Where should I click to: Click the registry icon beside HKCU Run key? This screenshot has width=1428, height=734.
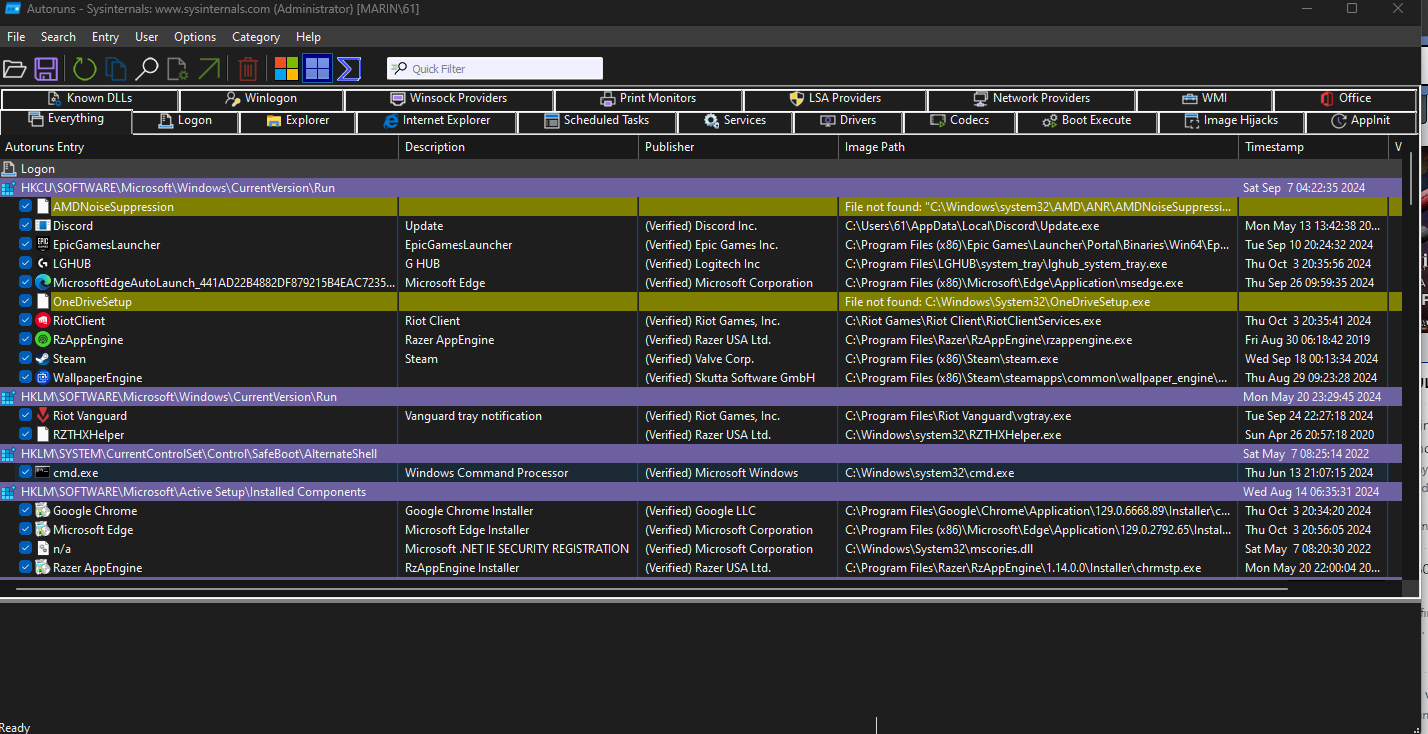click(x=9, y=188)
